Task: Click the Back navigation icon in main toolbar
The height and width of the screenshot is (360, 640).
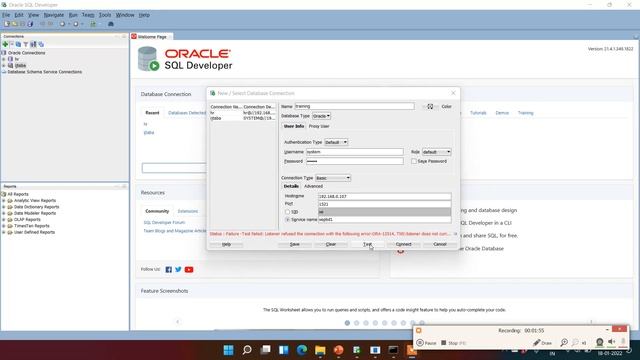Action: [62, 24]
